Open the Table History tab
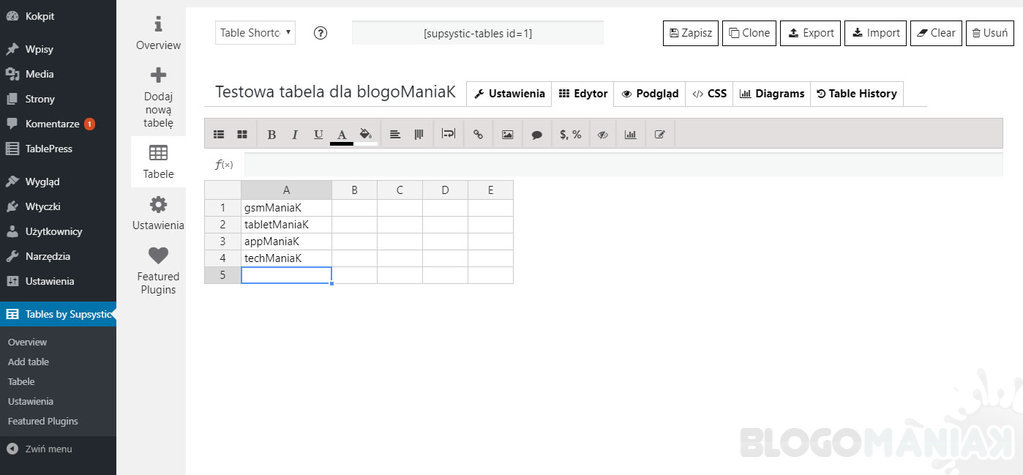This screenshot has height=475, width=1023. (857, 93)
